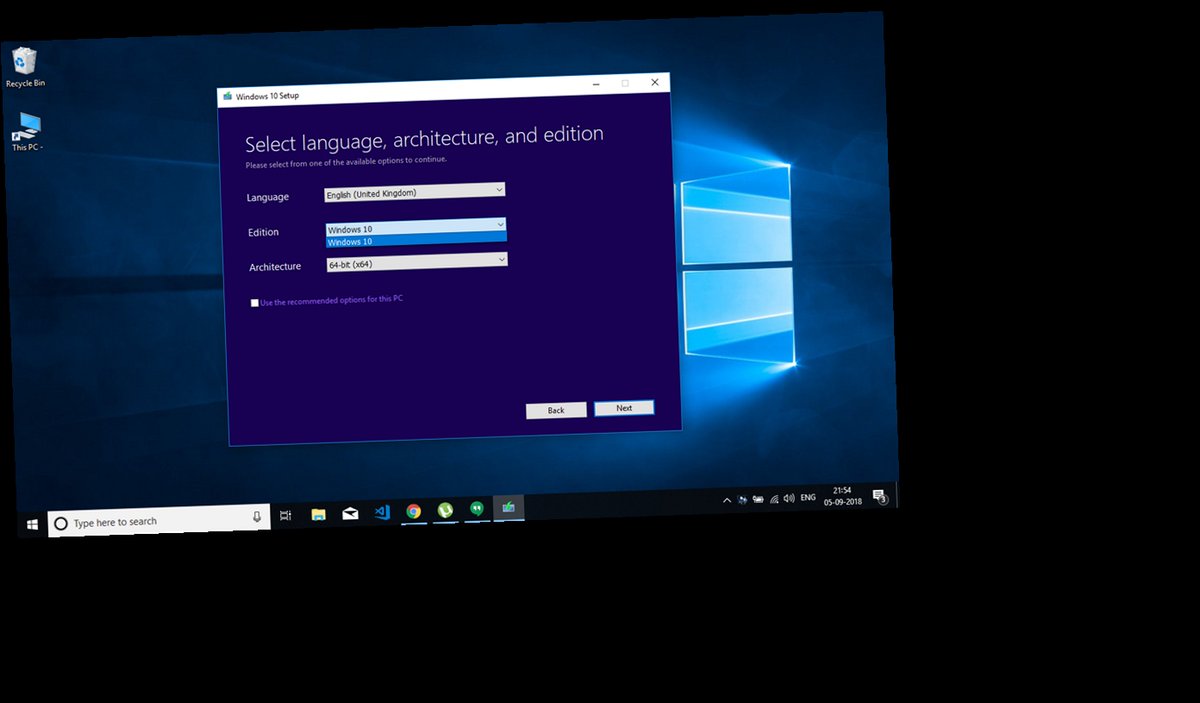The height and width of the screenshot is (703, 1200).
Task: Open the Recycle Bin desktop icon
Action: pyautogui.click(x=25, y=68)
